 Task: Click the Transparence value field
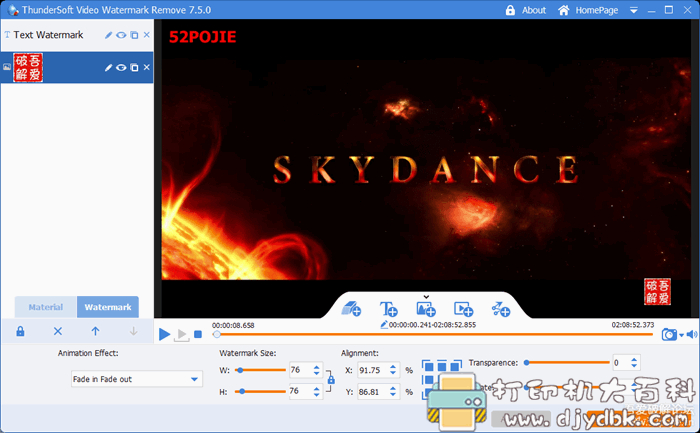pyautogui.click(x=621, y=363)
